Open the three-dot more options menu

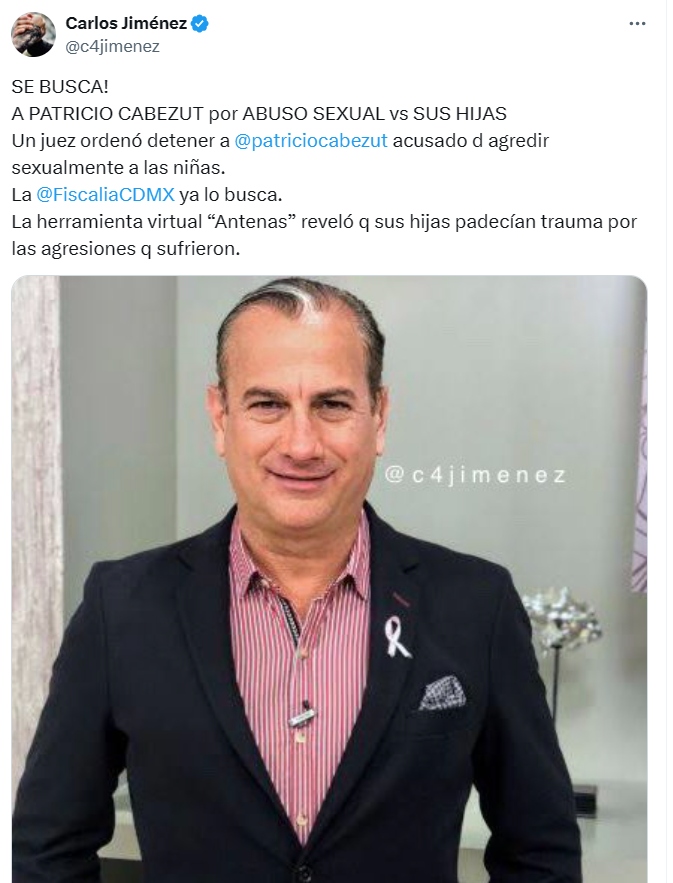(637, 24)
